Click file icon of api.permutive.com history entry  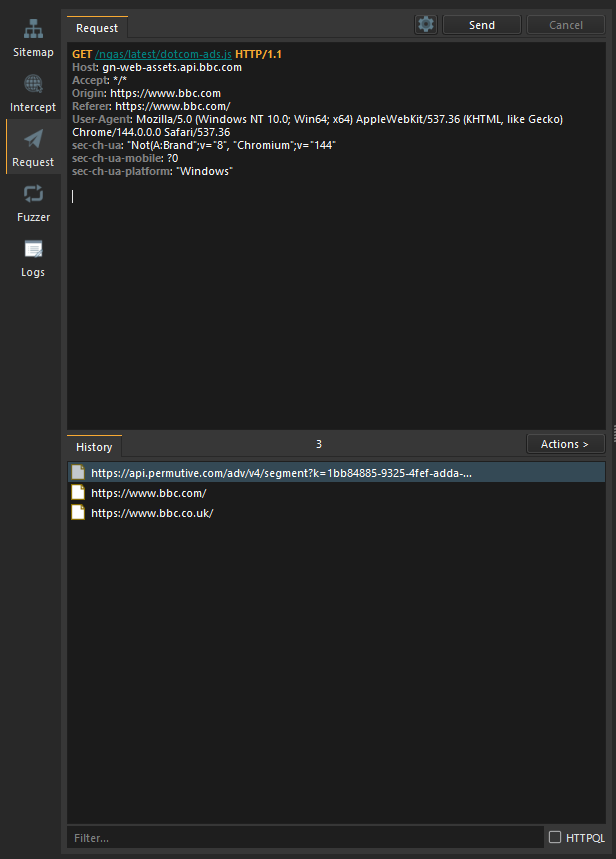tap(78, 472)
